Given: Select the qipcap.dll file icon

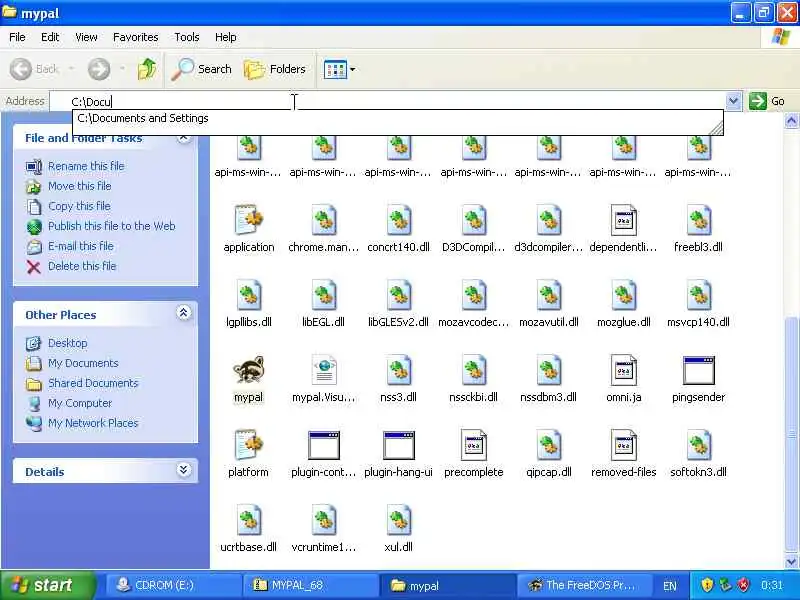Looking at the screenshot, I should point(548,445).
